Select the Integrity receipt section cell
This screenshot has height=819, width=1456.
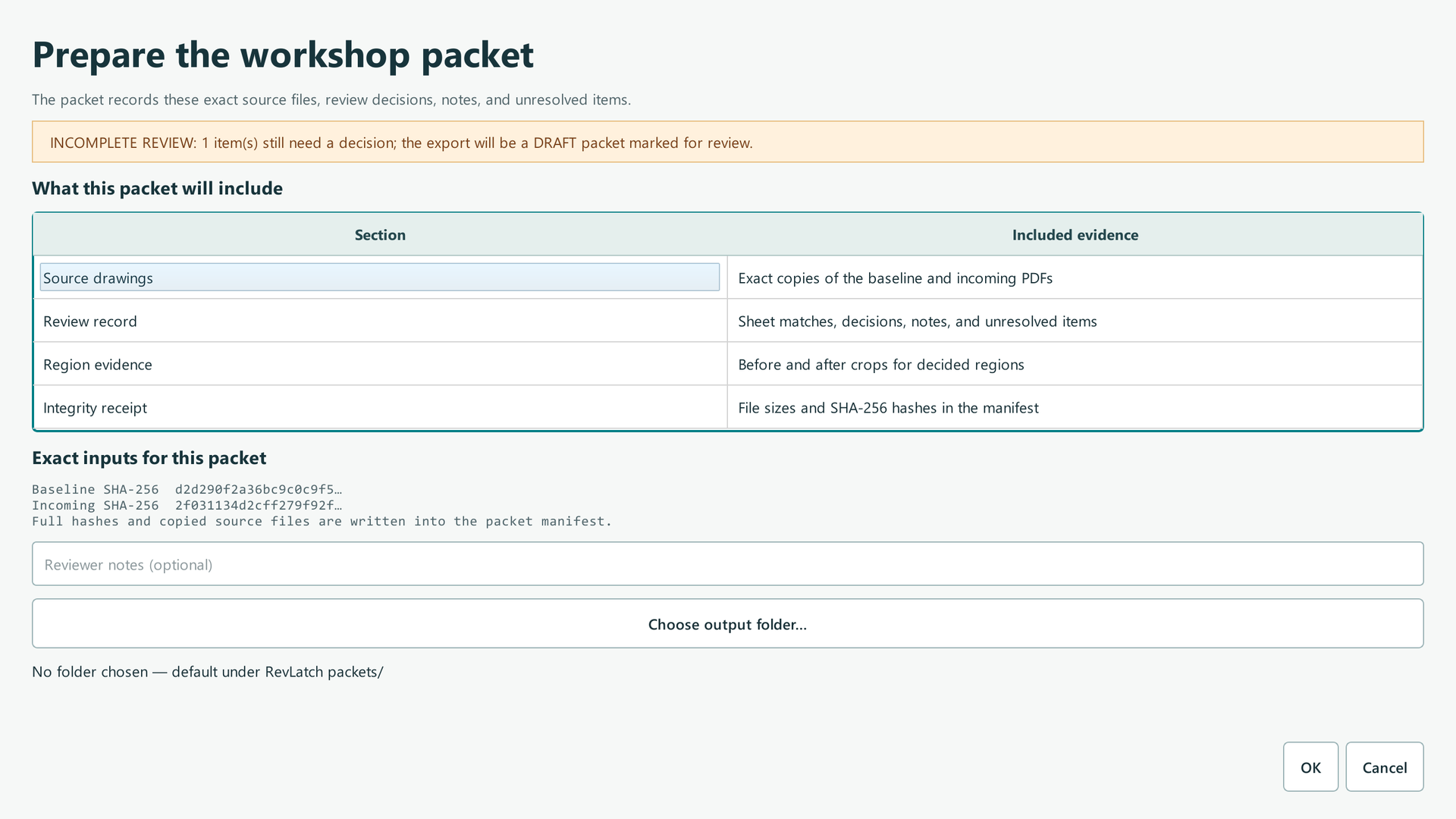click(x=380, y=407)
